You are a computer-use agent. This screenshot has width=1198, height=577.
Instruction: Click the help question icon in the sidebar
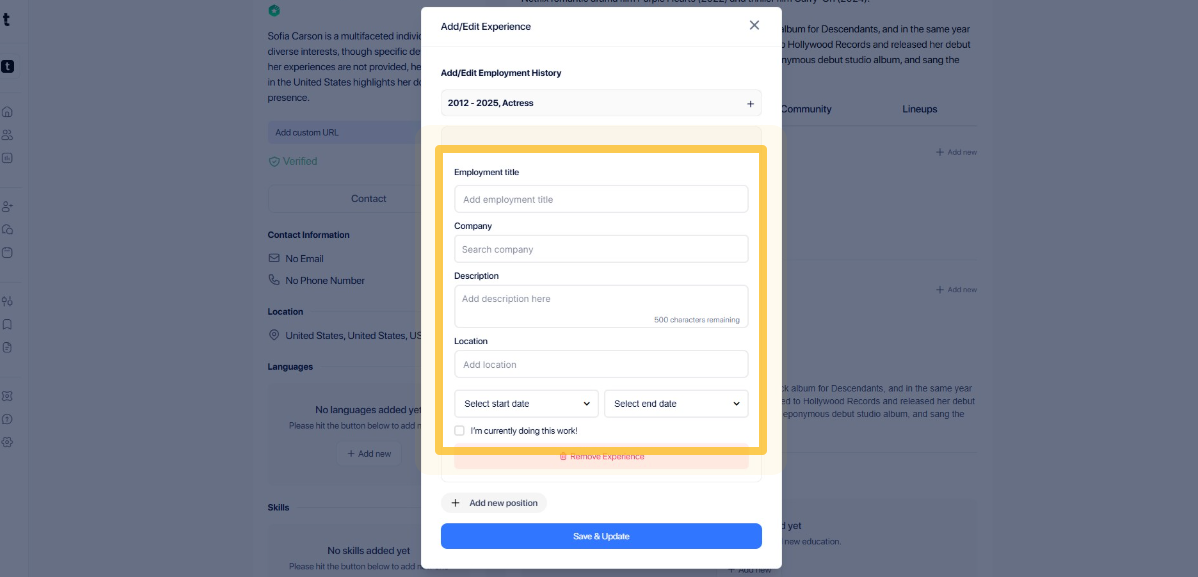coord(8,419)
